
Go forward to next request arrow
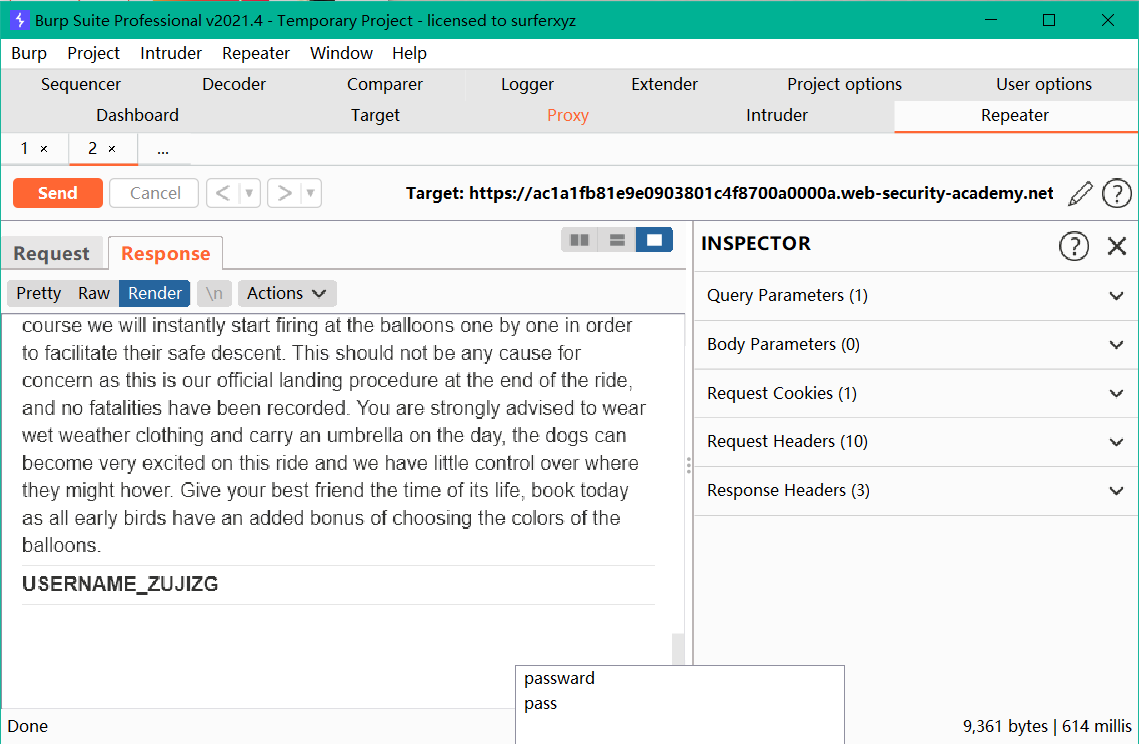tap(285, 193)
